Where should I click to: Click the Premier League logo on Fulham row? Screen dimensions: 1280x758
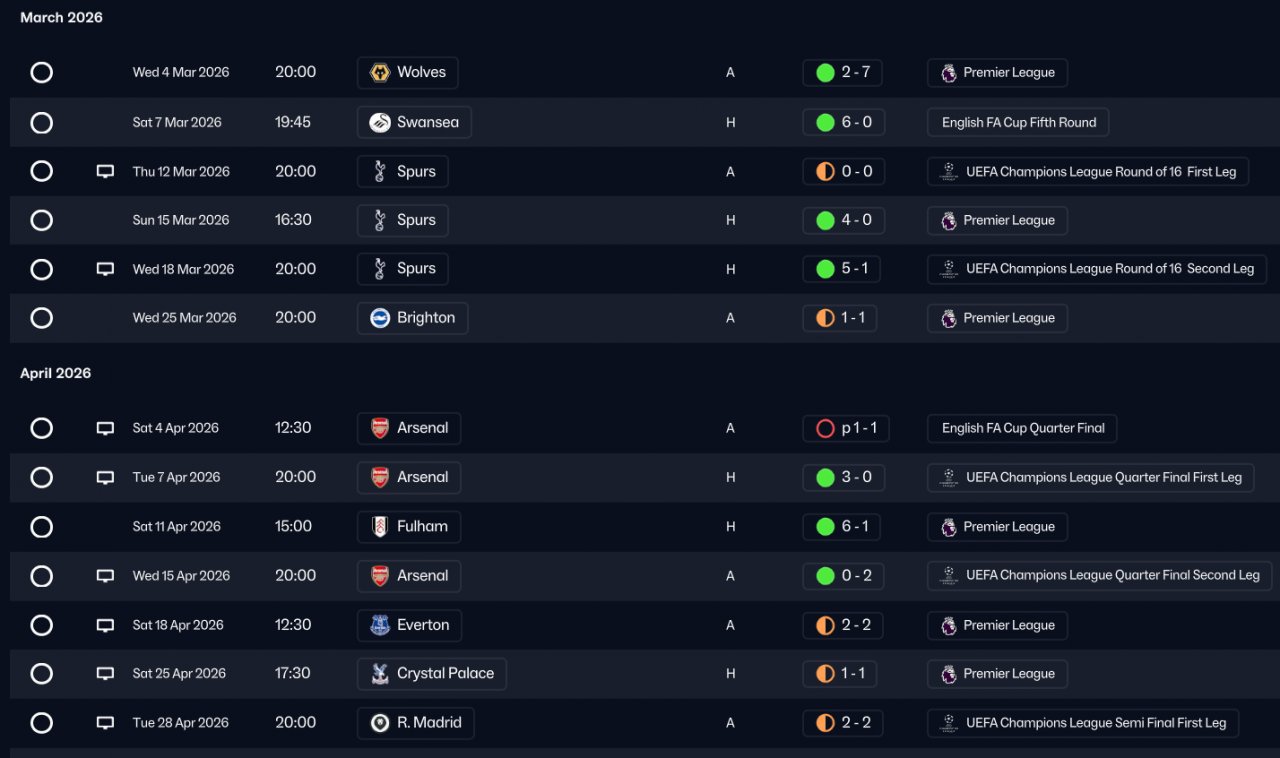pos(948,526)
